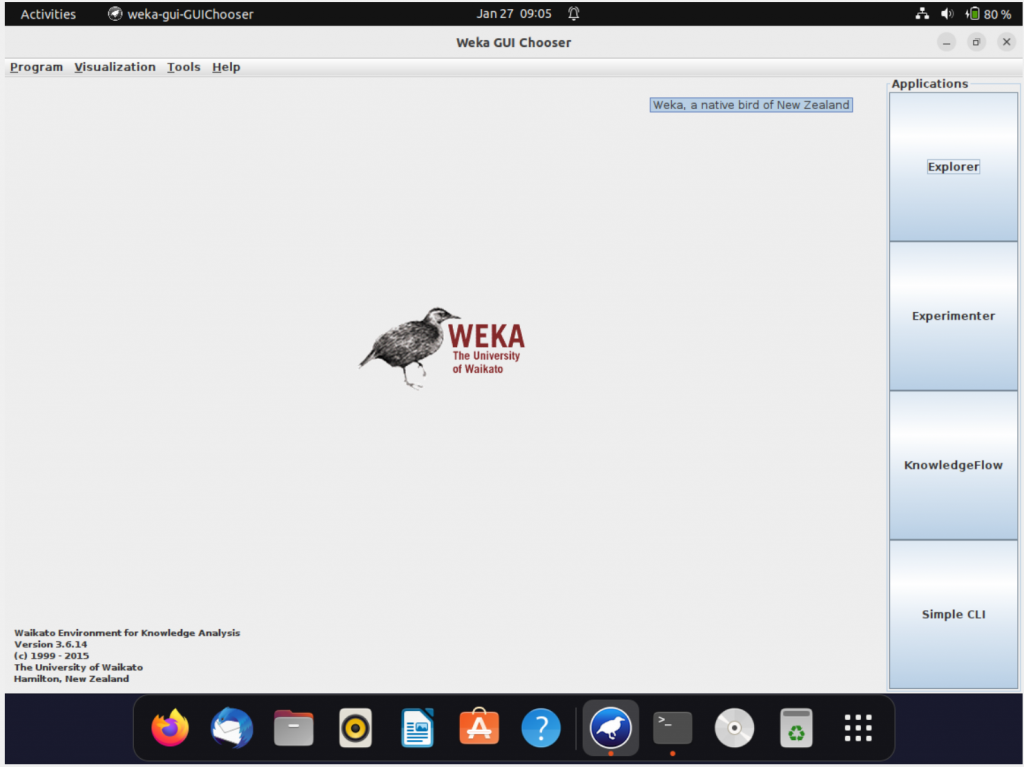Open the Help menu
This screenshot has width=1024, height=767.
226,67
